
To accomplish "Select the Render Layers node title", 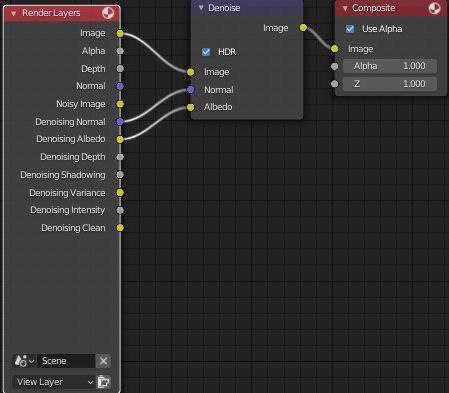I will (51, 13).
